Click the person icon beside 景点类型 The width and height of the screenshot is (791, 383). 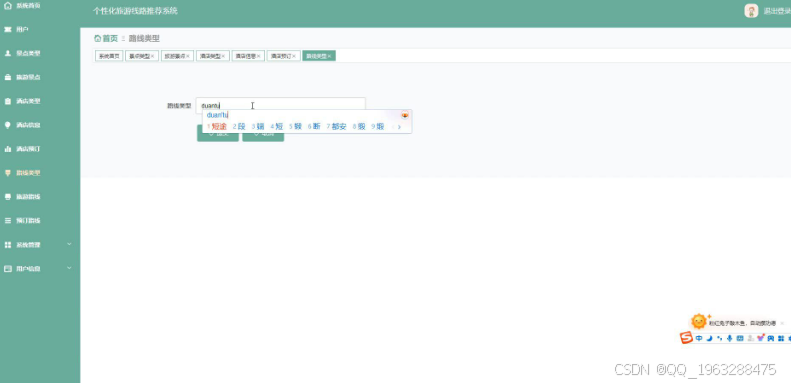click(8, 53)
